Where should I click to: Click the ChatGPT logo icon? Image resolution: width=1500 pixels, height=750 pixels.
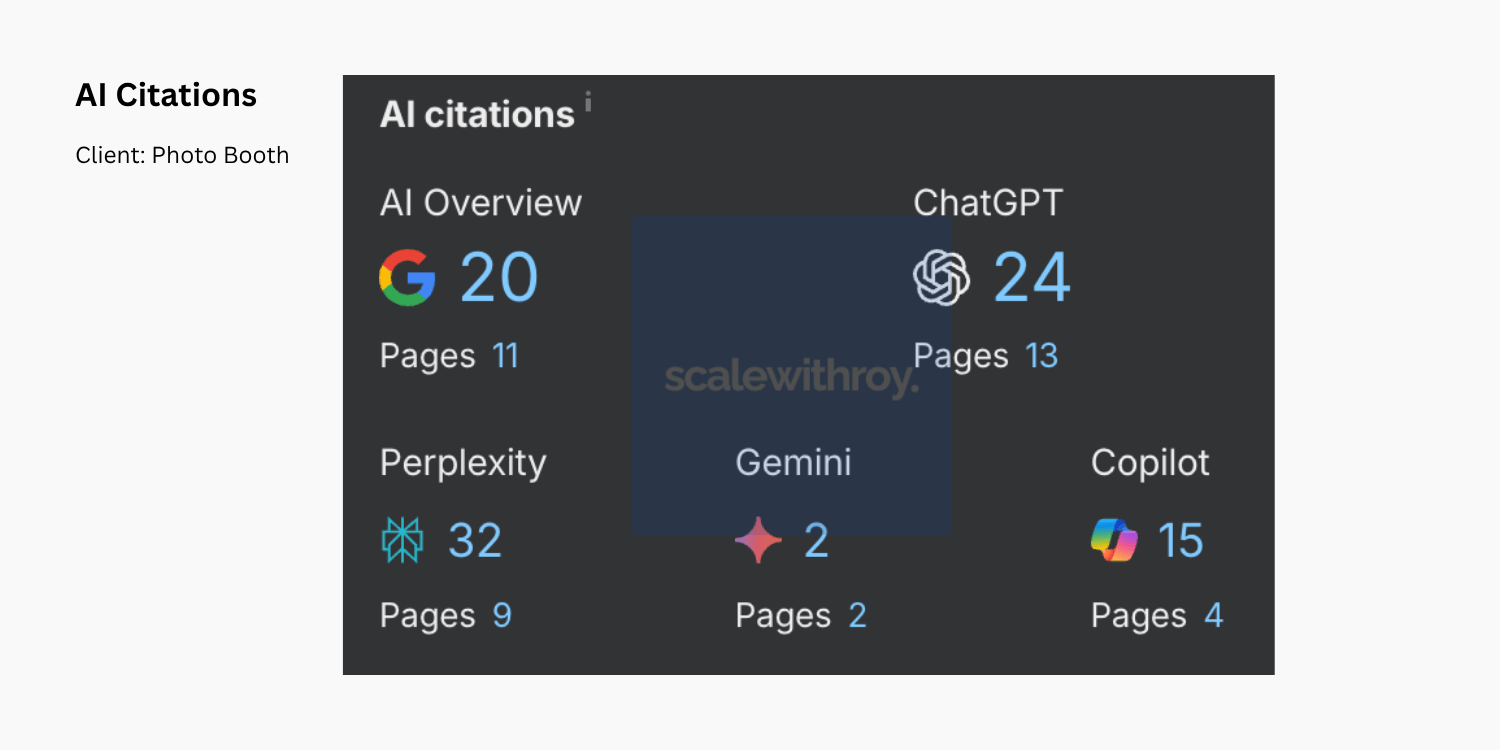click(x=941, y=277)
